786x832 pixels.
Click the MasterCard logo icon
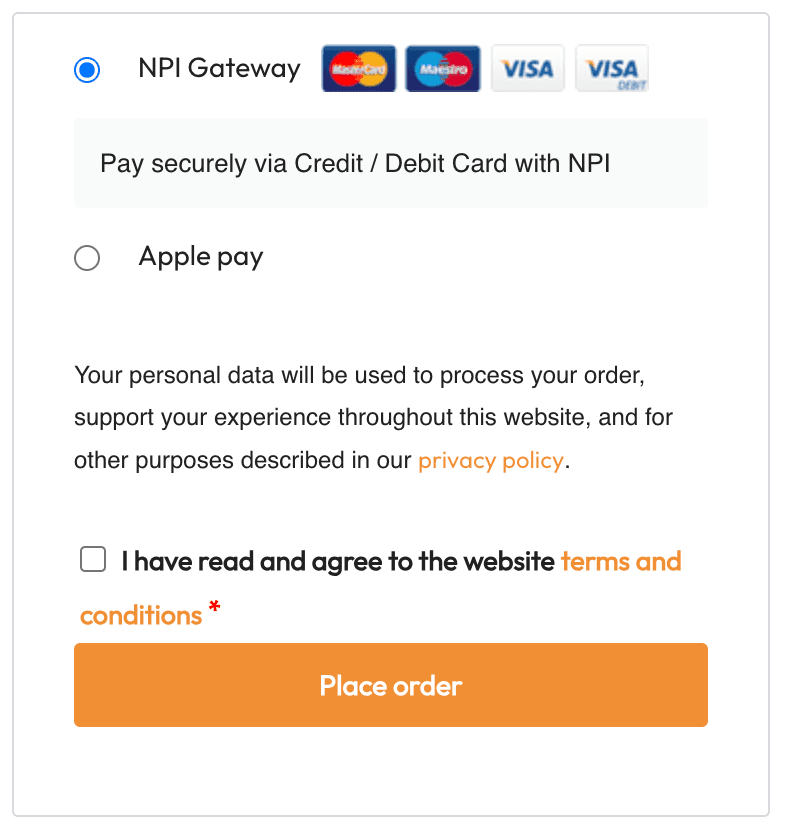coord(358,69)
